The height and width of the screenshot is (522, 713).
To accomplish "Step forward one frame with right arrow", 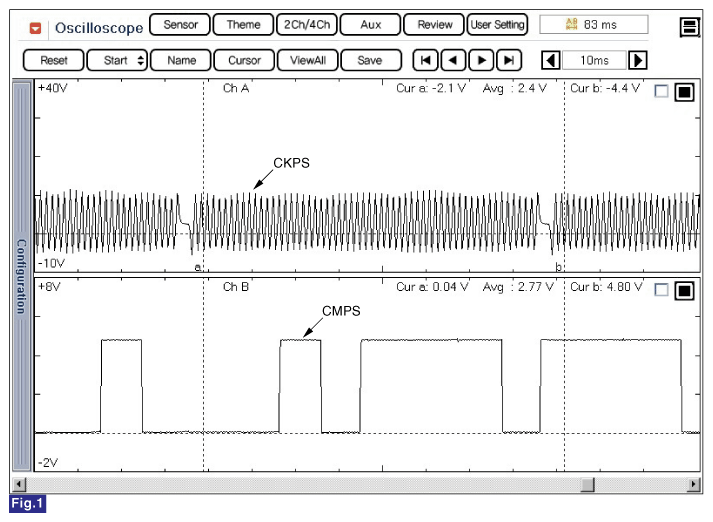I will tap(482, 60).
